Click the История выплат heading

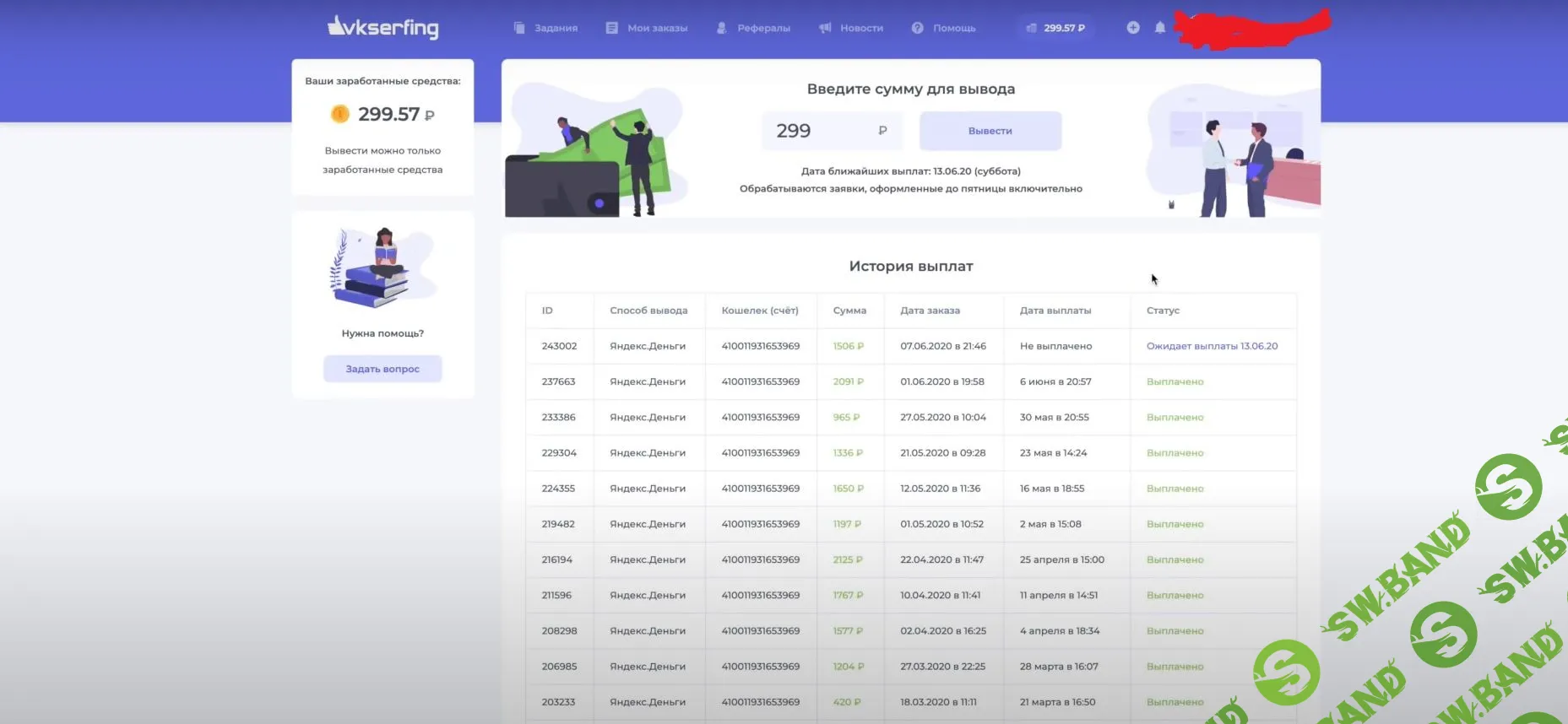[x=911, y=266]
